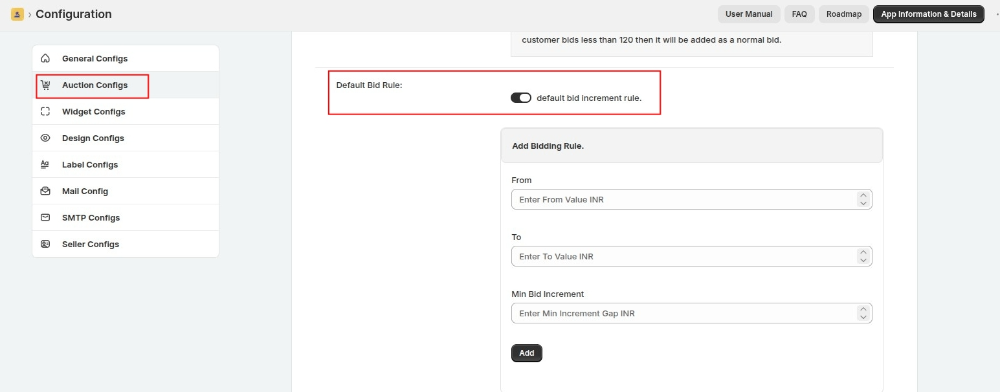Increase Min Bid Increment with up arrow
Image resolution: width=1000 pixels, height=392 pixels.
click(863, 309)
